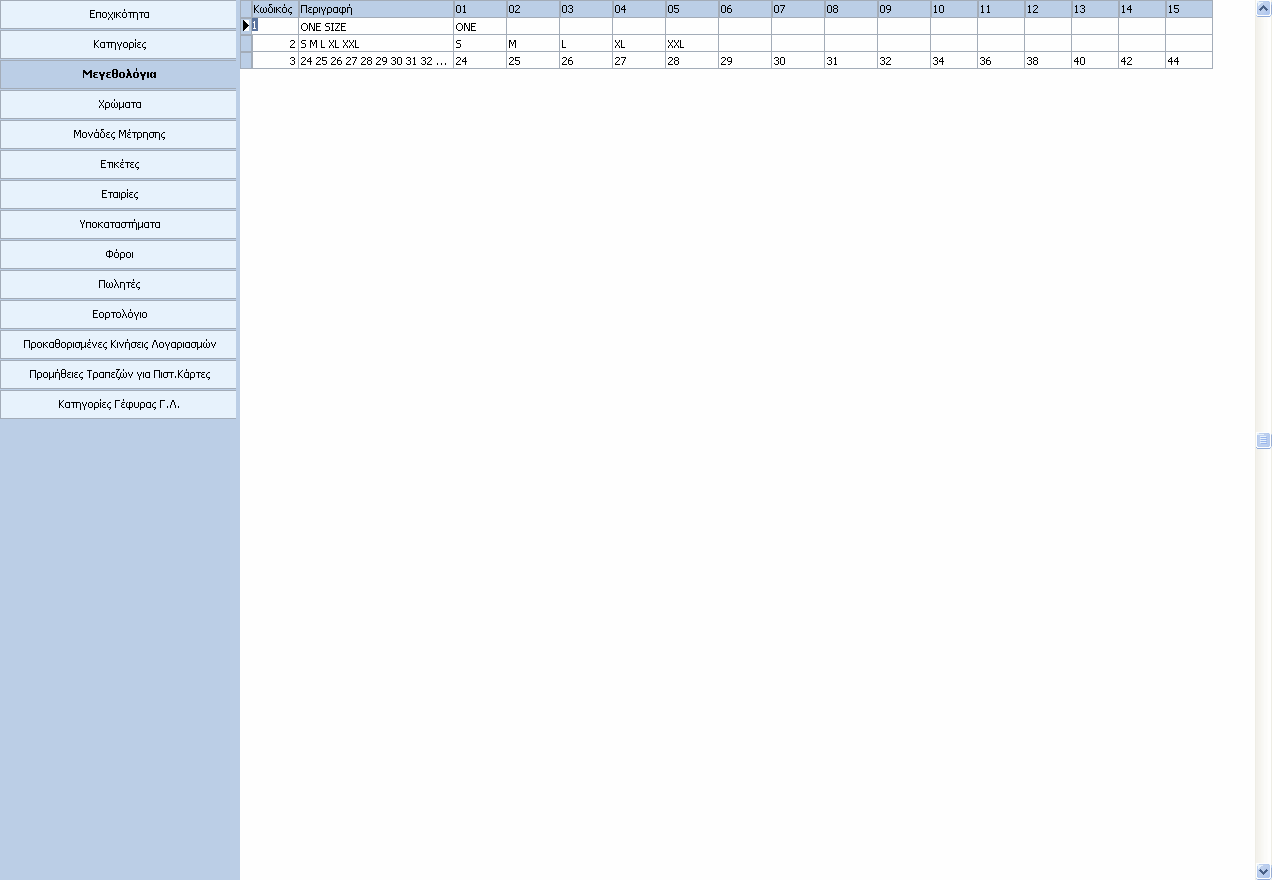Click the size 34 cell
Screen dimensions: 1272x880
[953, 61]
